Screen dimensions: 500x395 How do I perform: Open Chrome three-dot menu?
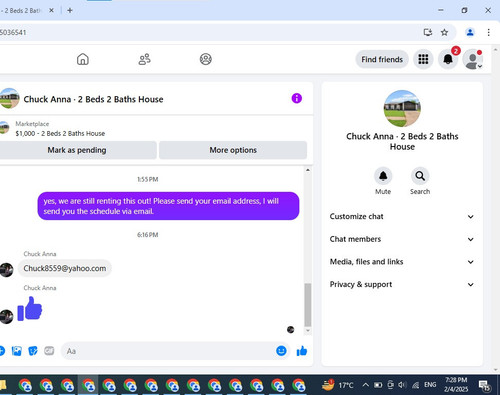488,32
